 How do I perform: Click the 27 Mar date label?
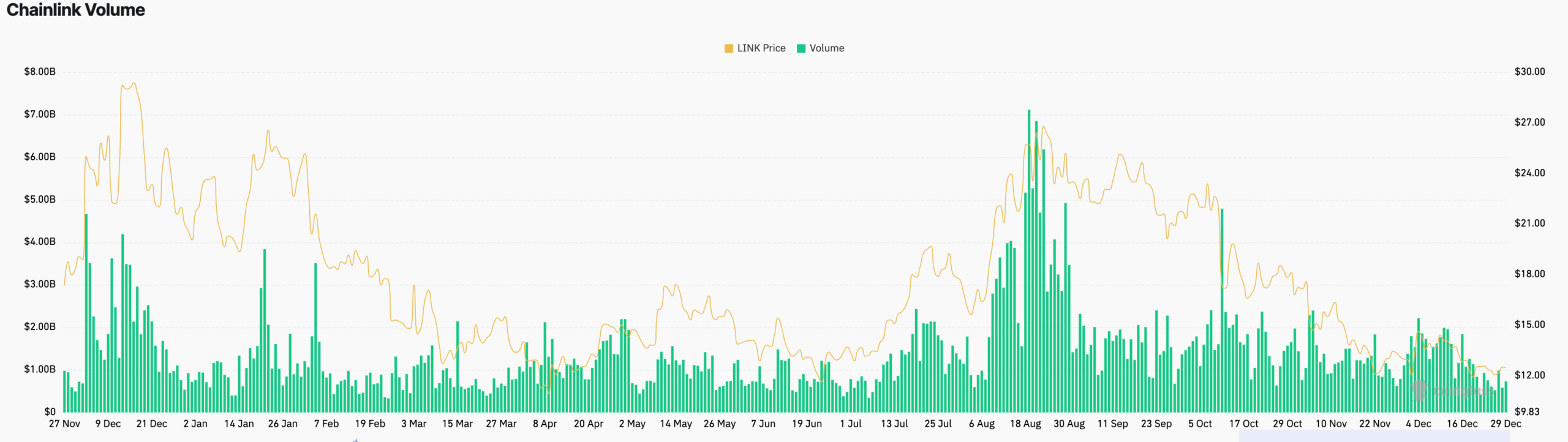point(501,424)
